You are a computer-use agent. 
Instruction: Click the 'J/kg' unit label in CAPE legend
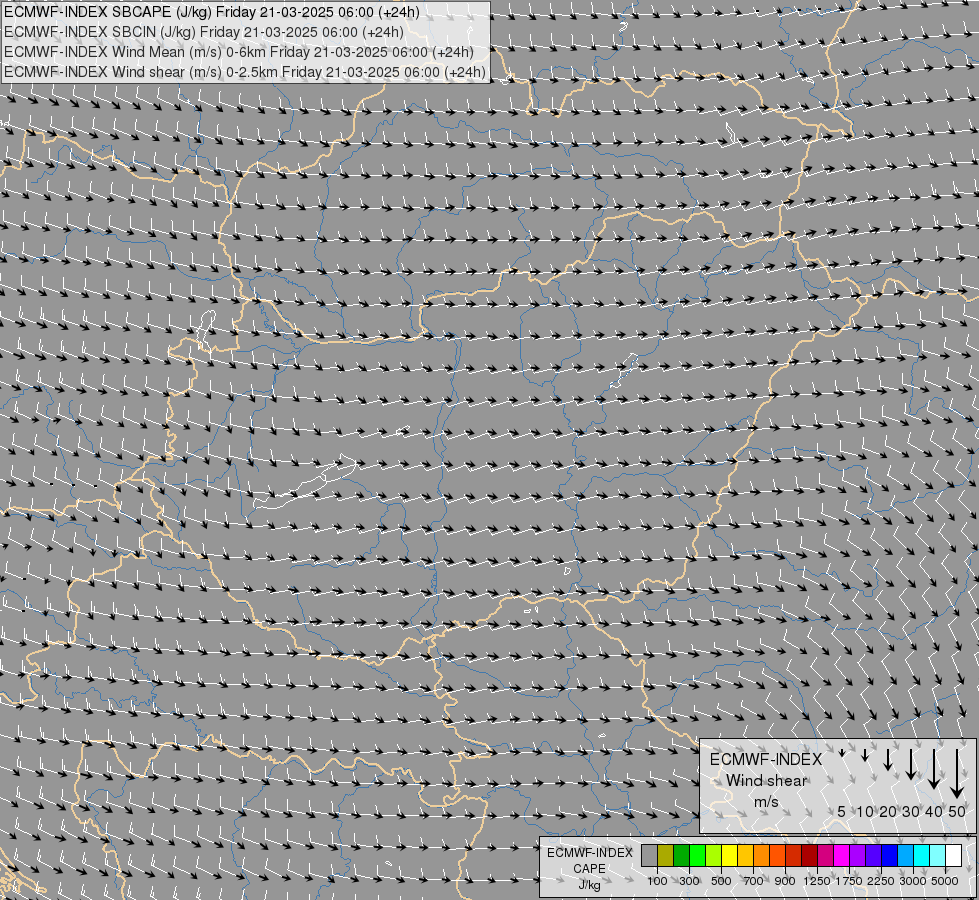pos(589,885)
